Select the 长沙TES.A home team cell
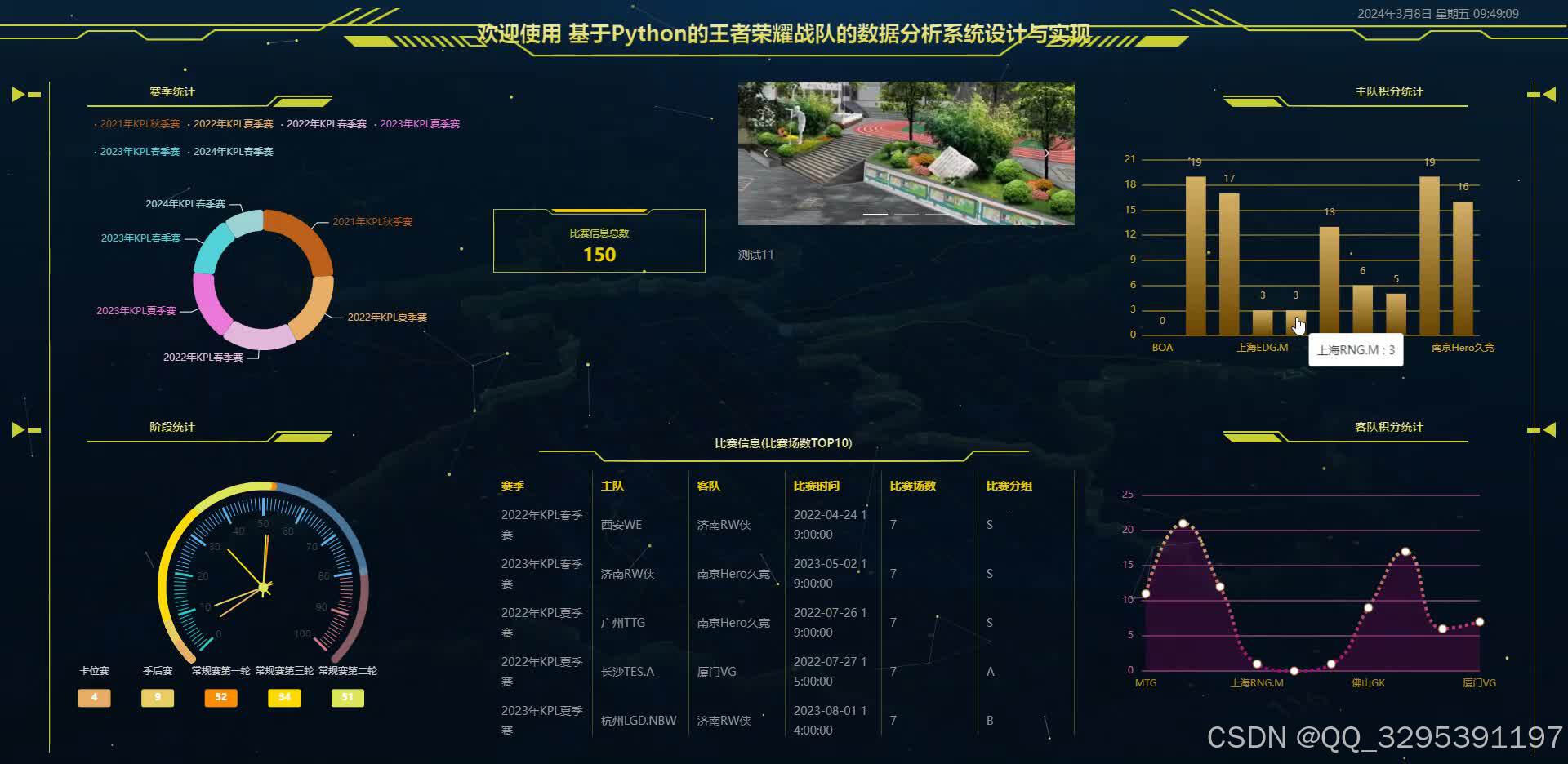The width and height of the screenshot is (1568, 764). click(627, 672)
